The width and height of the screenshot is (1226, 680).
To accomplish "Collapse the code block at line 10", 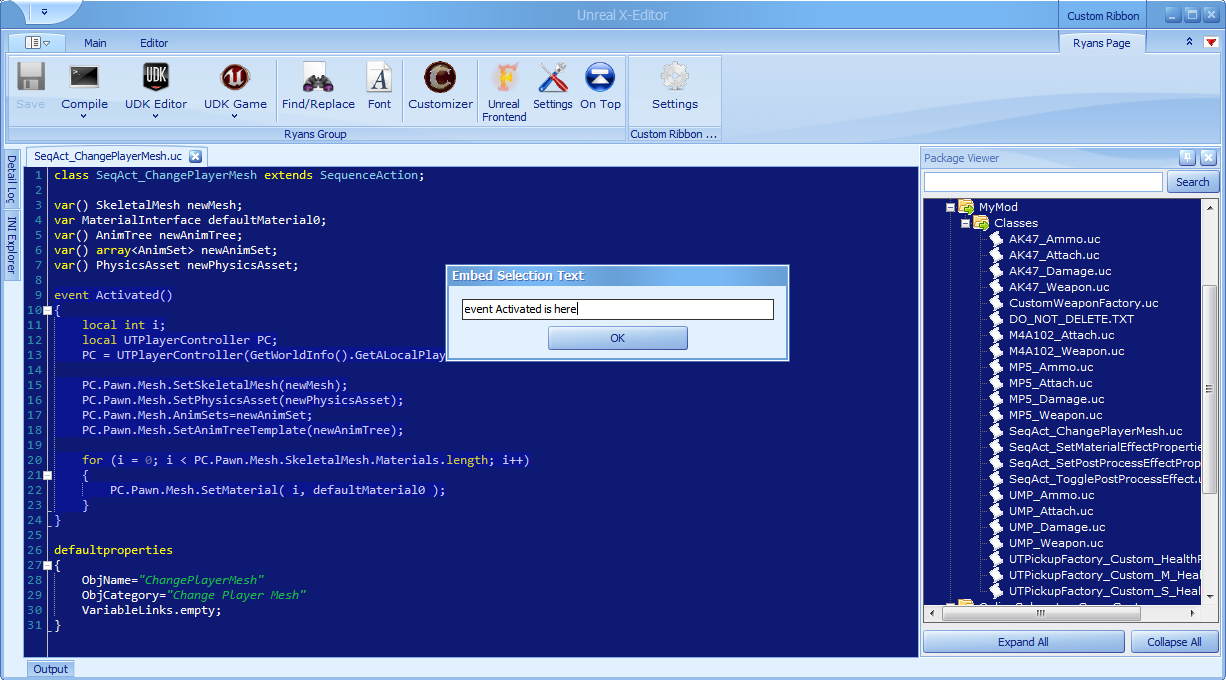I will [47, 311].
